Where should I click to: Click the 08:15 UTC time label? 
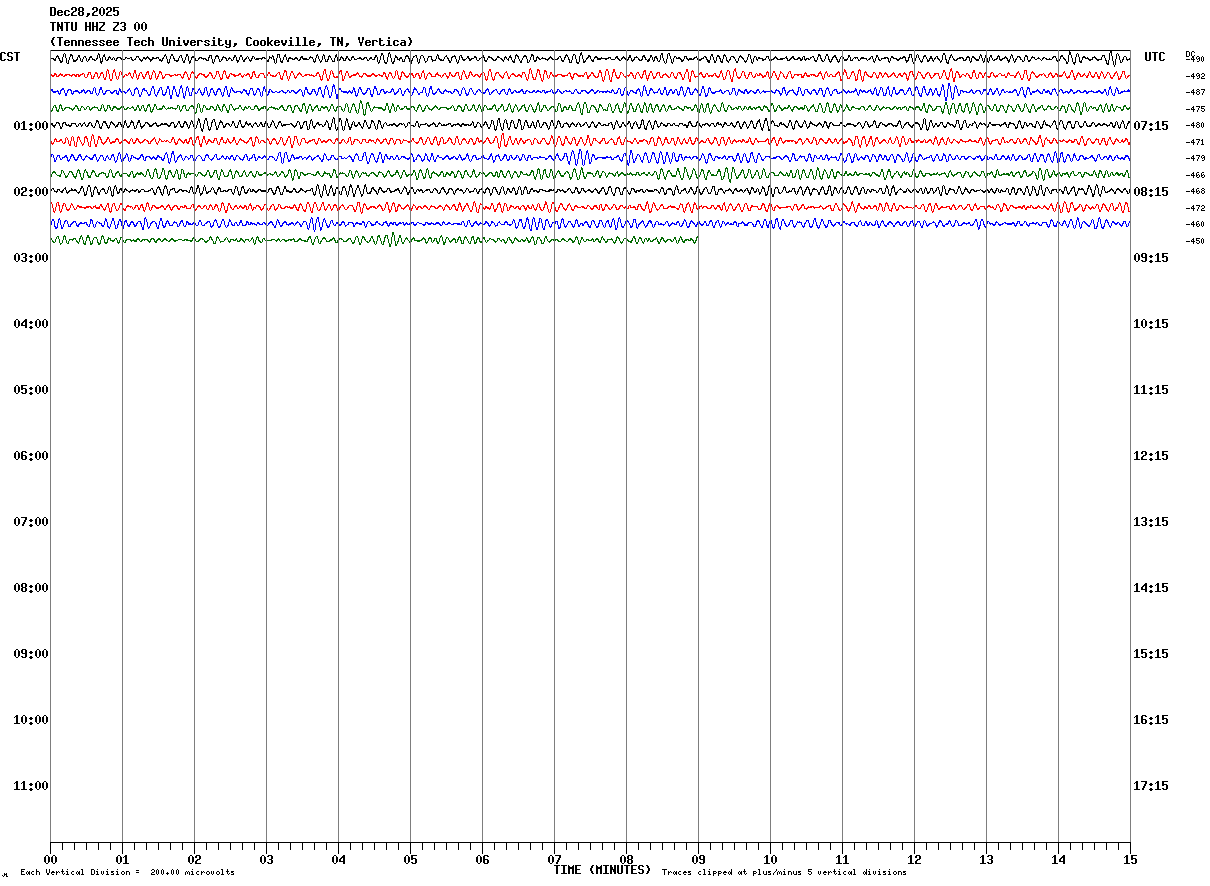click(1151, 192)
